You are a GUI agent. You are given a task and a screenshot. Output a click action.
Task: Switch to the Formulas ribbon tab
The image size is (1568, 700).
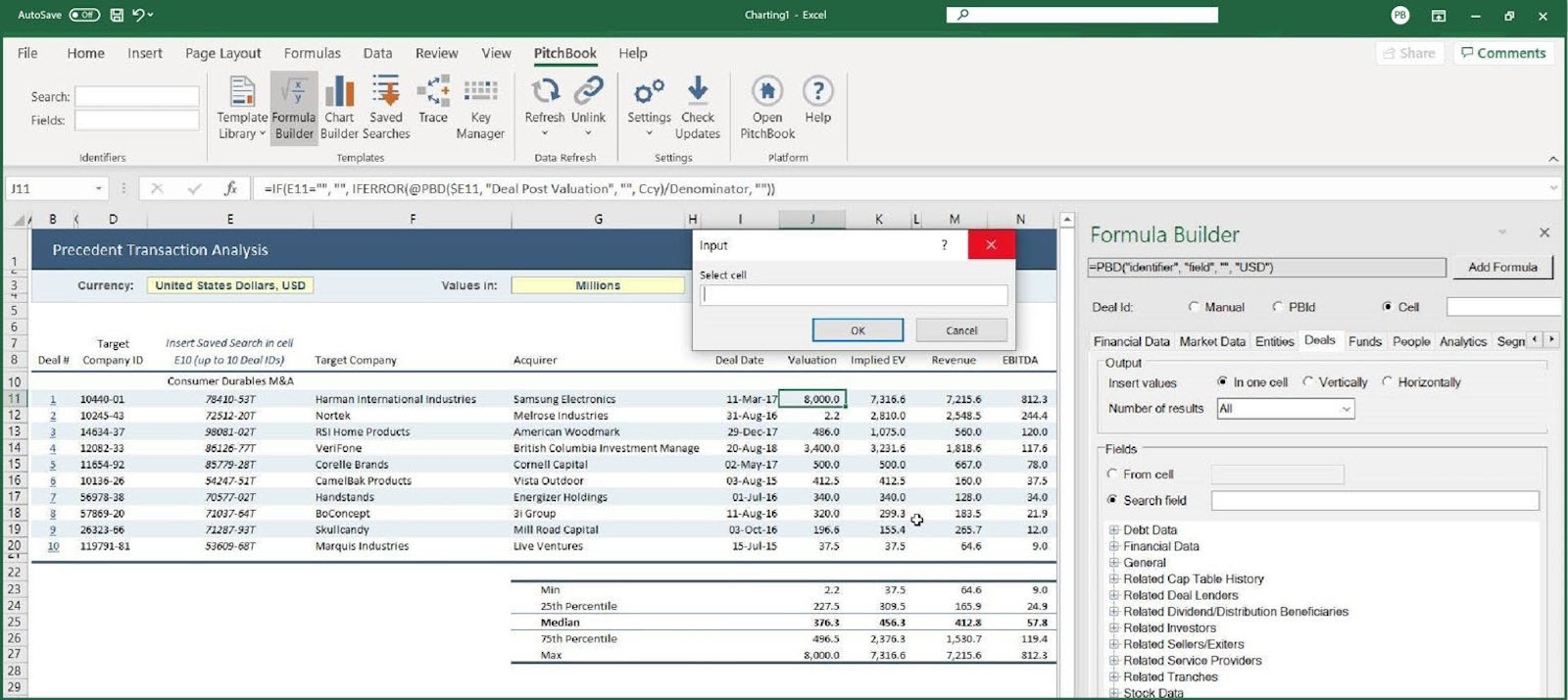pos(313,53)
